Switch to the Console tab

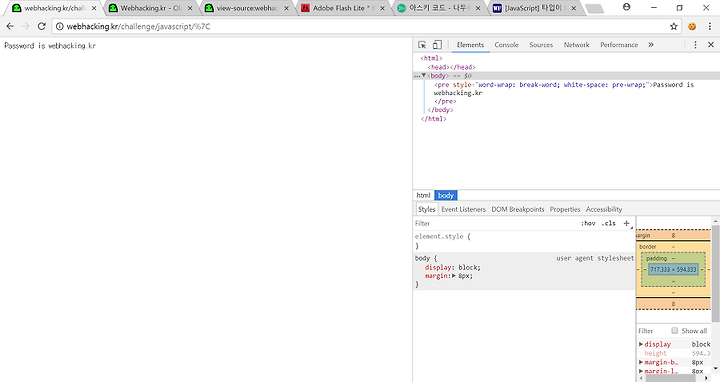(506, 45)
